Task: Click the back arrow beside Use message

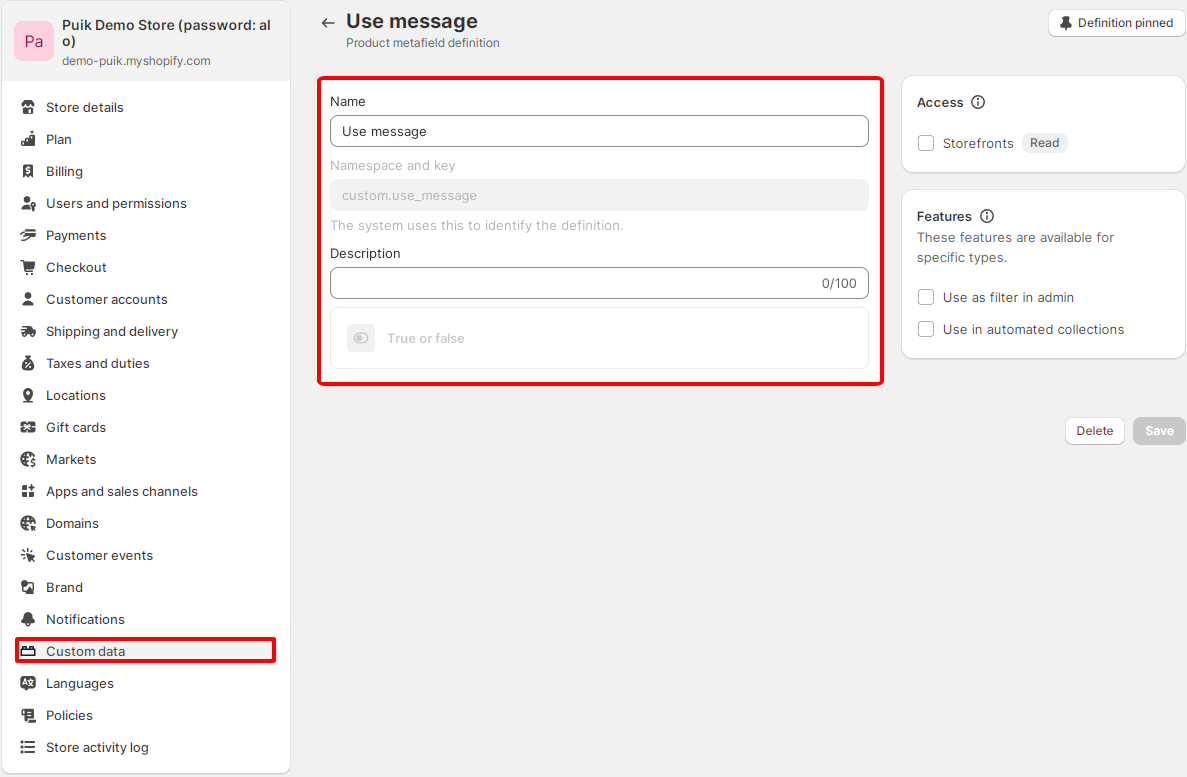Action: tap(328, 23)
